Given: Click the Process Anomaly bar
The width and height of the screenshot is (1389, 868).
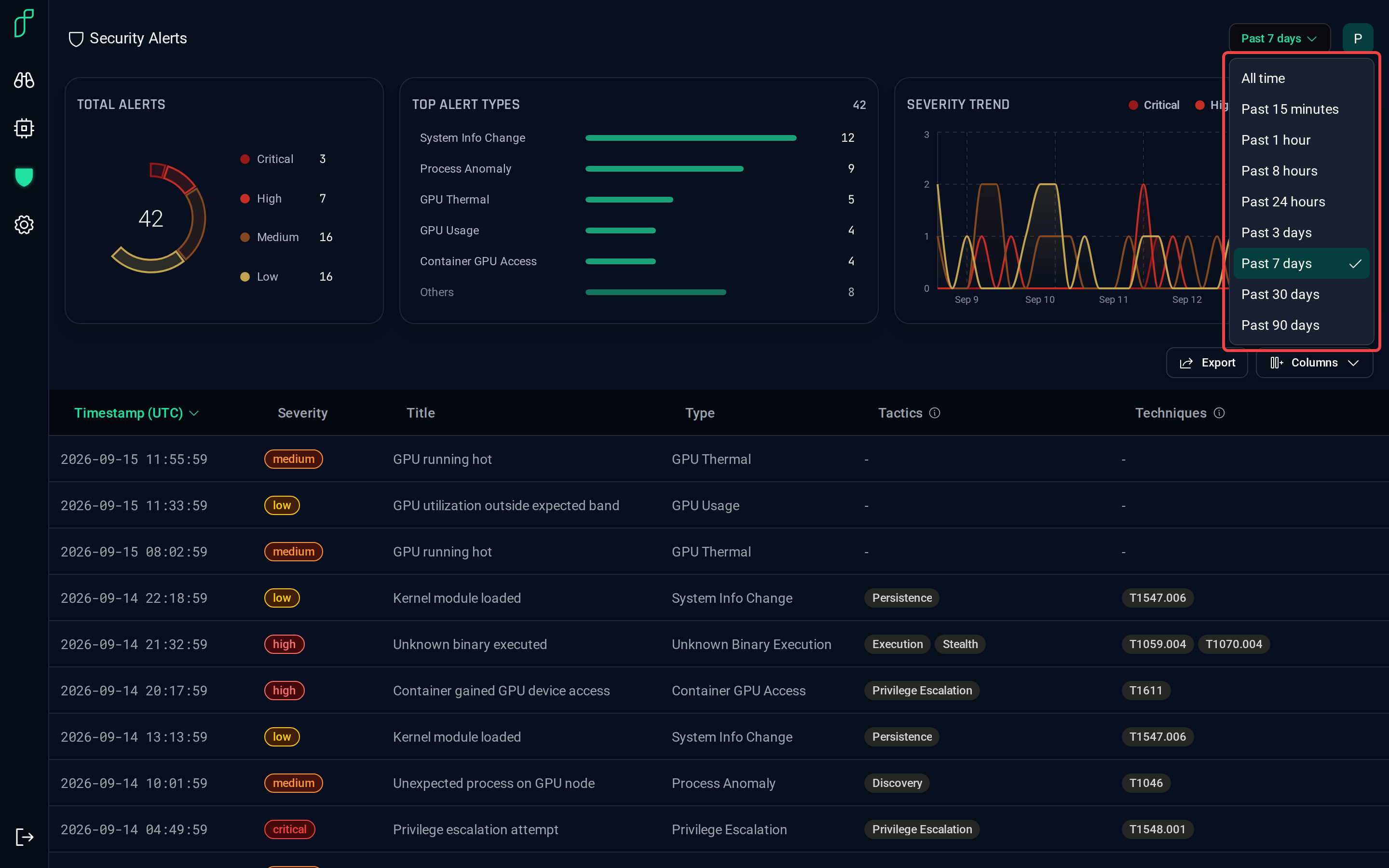Looking at the screenshot, I should (664, 169).
